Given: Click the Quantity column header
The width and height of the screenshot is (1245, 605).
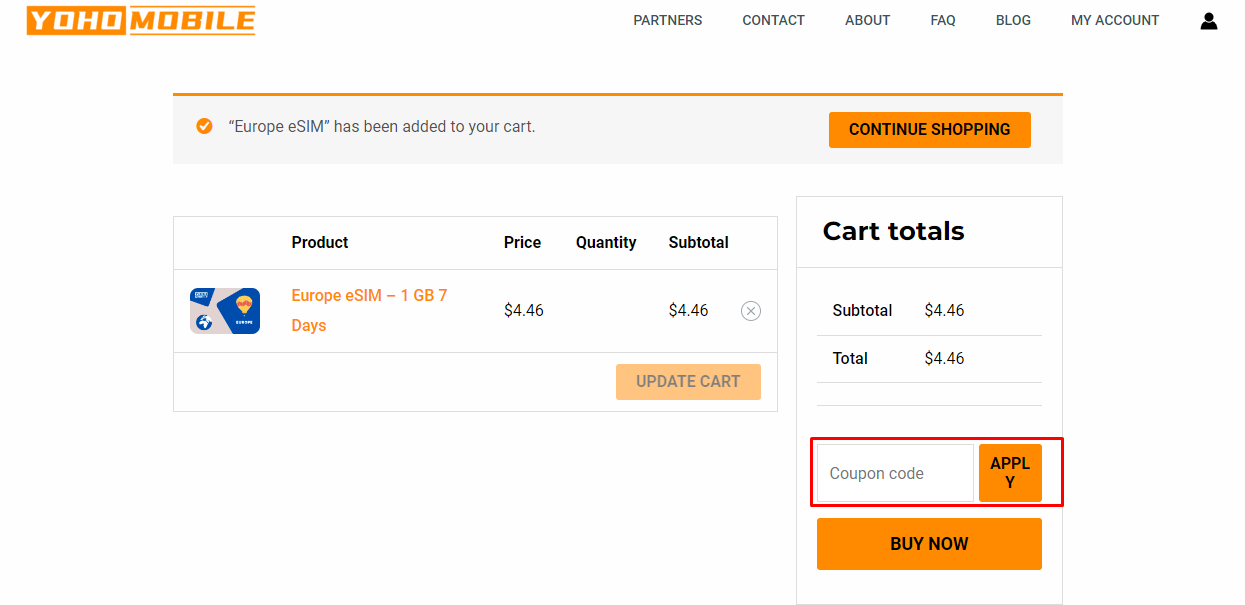Looking at the screenshot, I should coord(606,242).
